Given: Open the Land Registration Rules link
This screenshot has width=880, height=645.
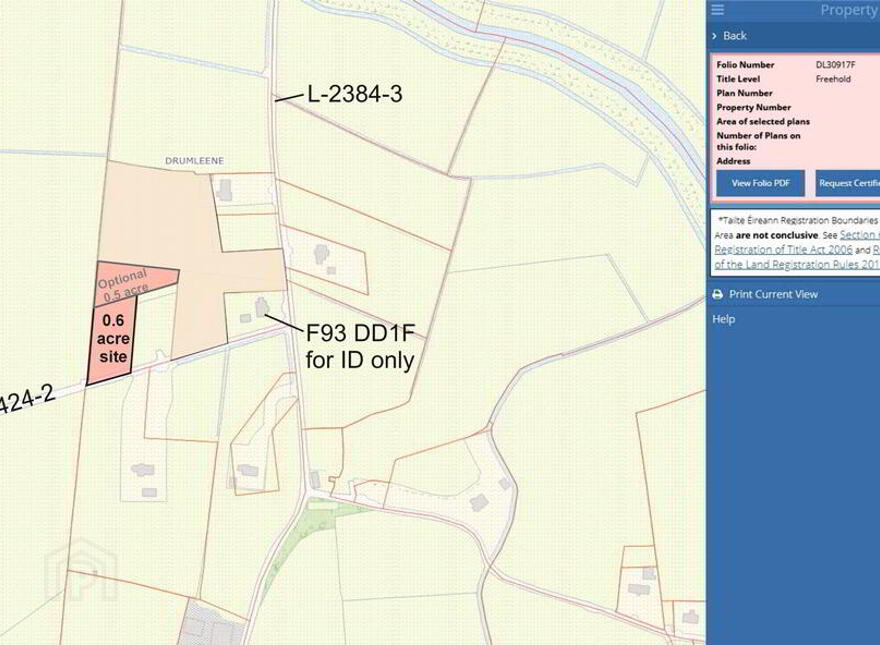Looking at the screenshot, I should [796, 264].
